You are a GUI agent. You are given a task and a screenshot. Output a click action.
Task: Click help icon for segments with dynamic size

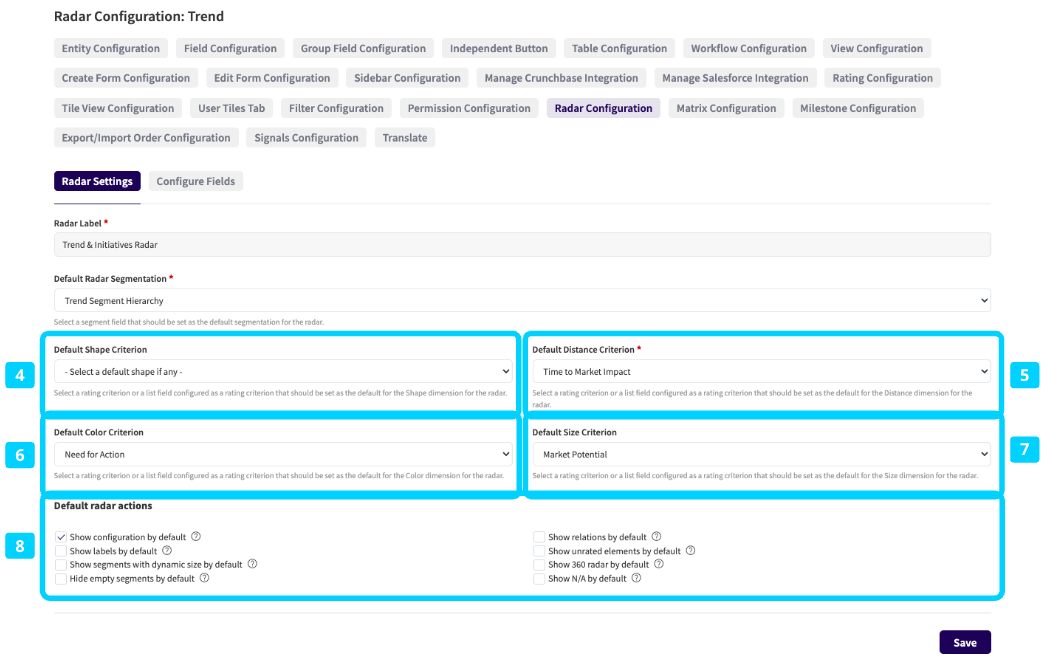click(252, 564)
